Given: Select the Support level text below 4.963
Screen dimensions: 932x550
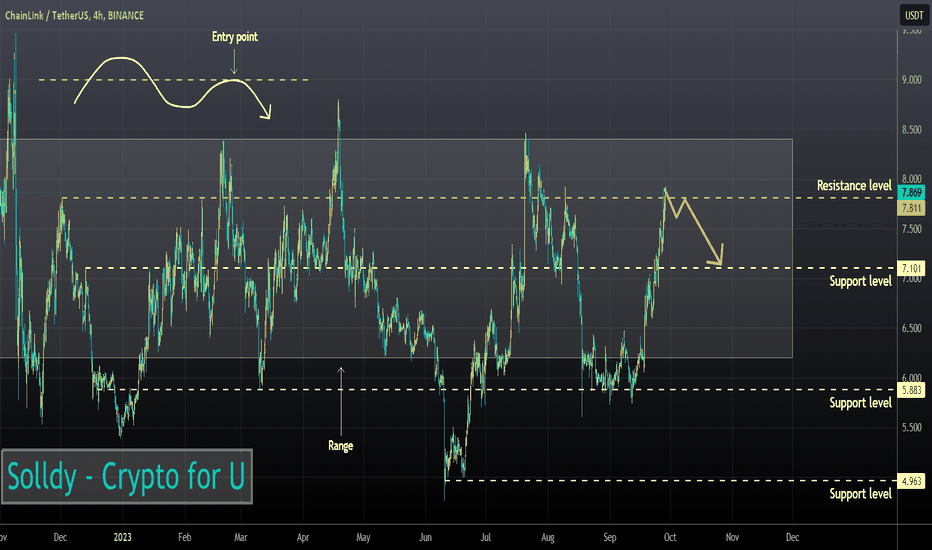Looking at the screenshot, I should pyautogui.click(x=861, y=494).
